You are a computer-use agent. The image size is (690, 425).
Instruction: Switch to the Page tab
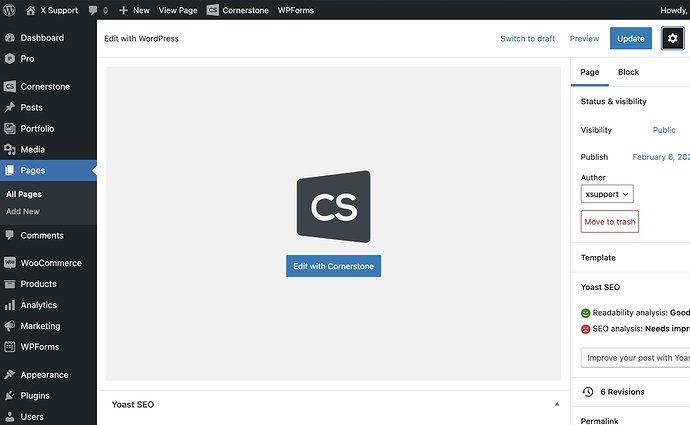(x=590, y=72)
